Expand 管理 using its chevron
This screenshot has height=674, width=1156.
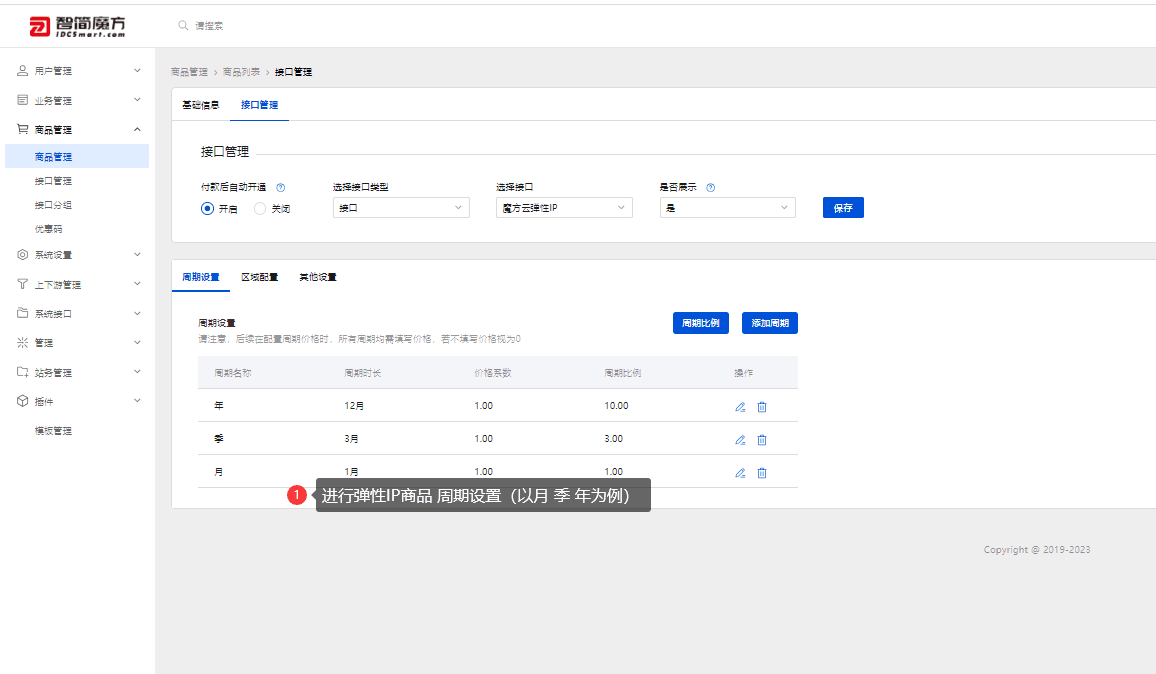137,342
